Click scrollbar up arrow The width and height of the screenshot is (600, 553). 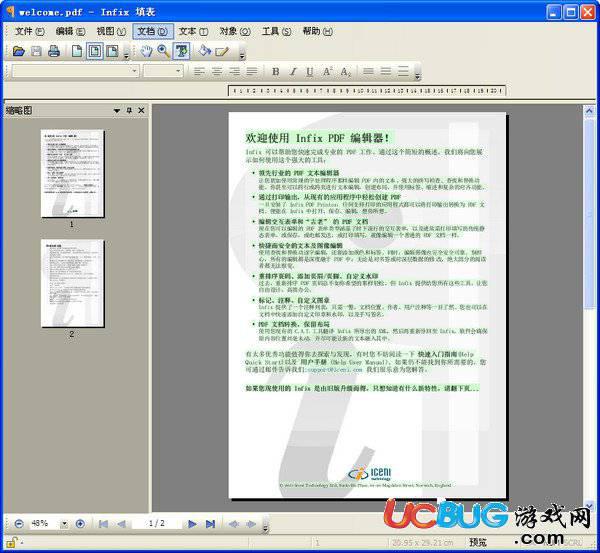589,111
